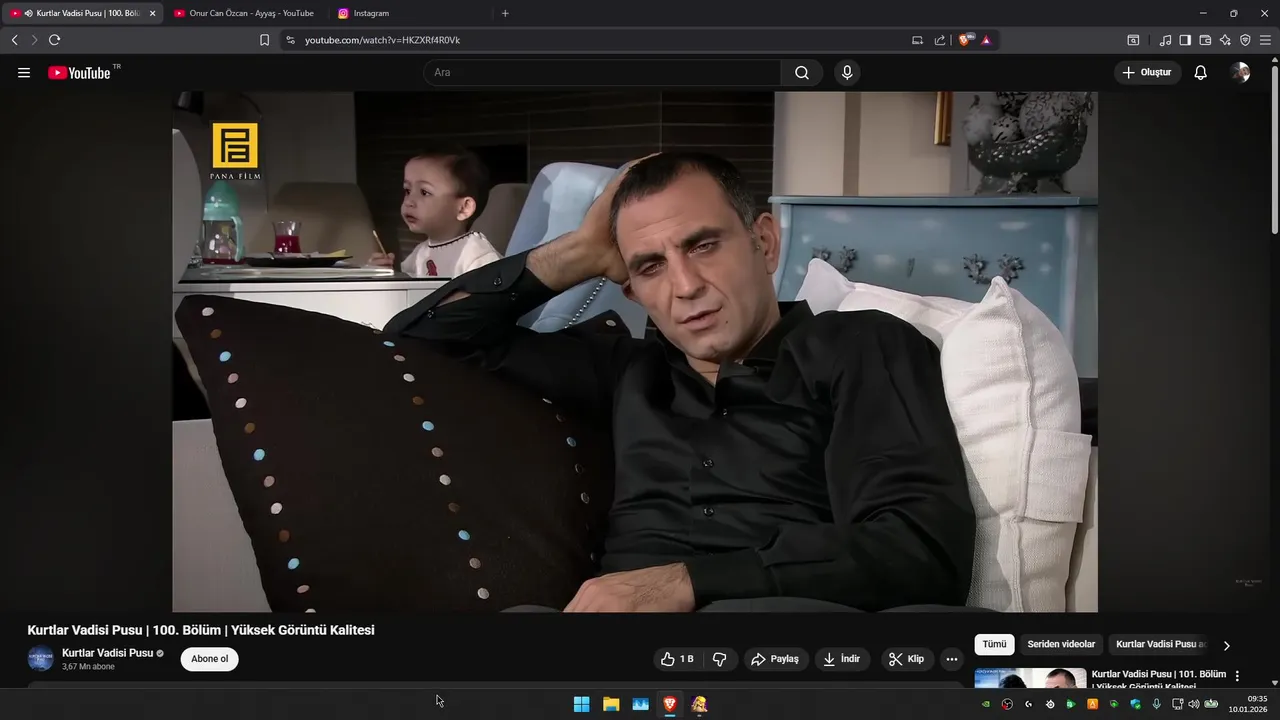Open the NVIDIA tray icon

click(985, 704)
